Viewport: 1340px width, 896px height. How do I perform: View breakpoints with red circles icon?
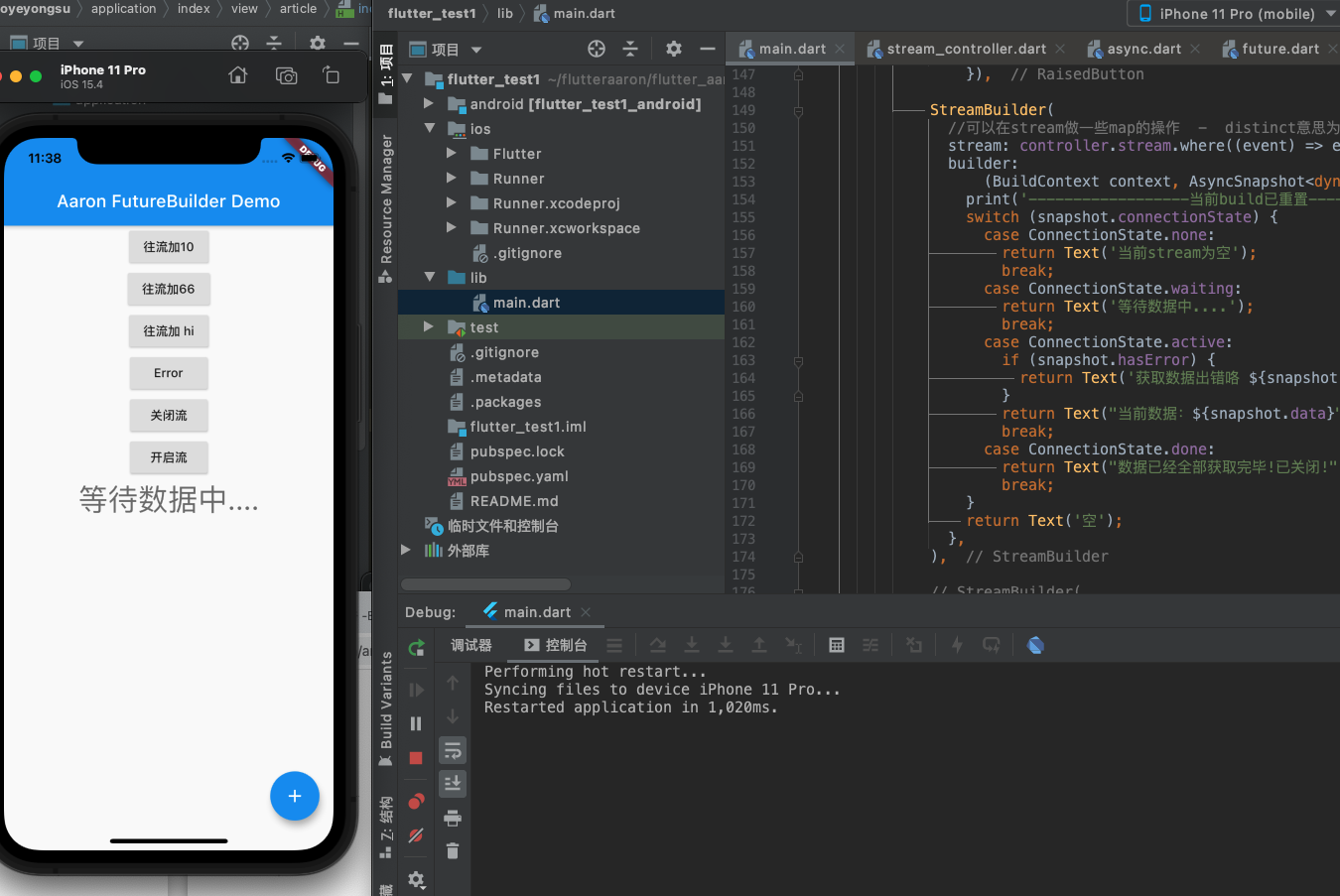[x=416, y=801]
